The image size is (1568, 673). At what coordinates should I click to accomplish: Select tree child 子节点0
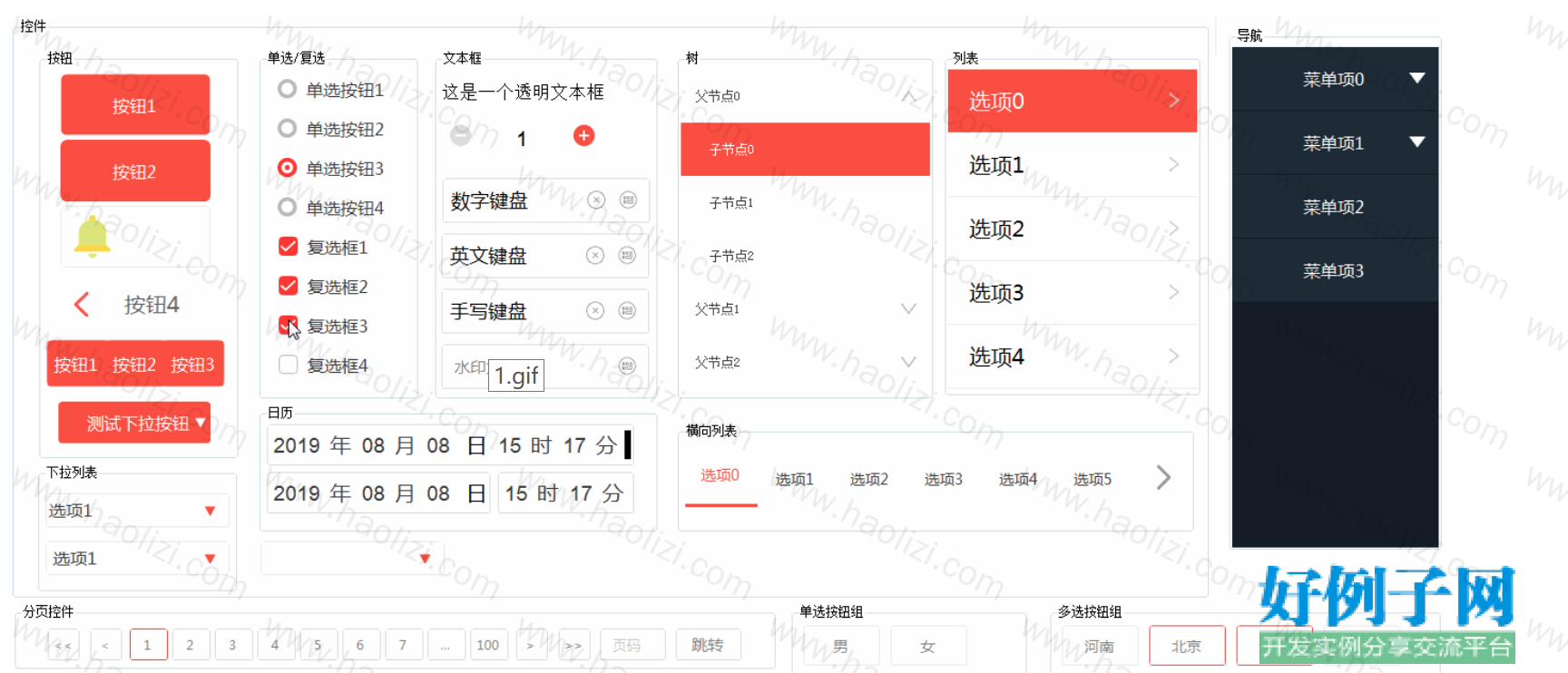(x=805, y=149)
